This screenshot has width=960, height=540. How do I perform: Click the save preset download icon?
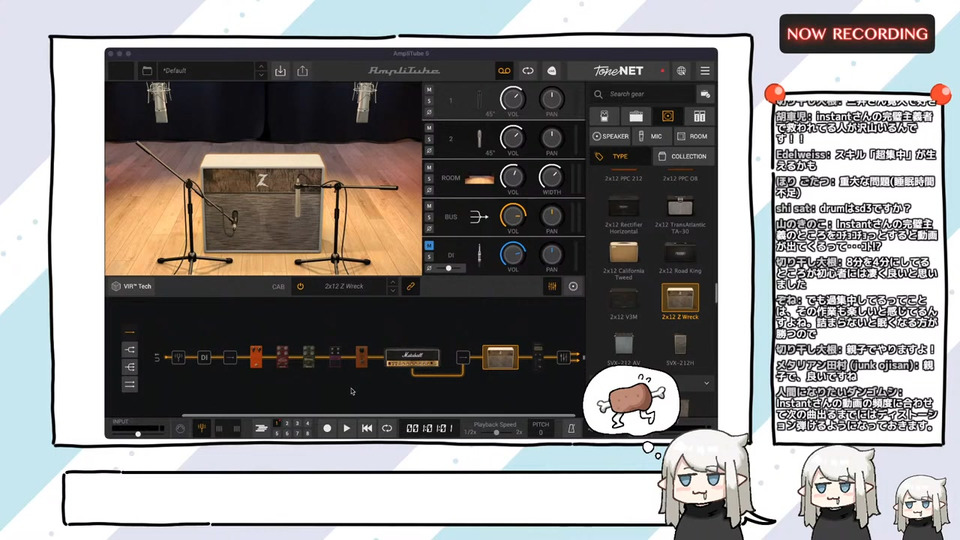coord(280,71)
